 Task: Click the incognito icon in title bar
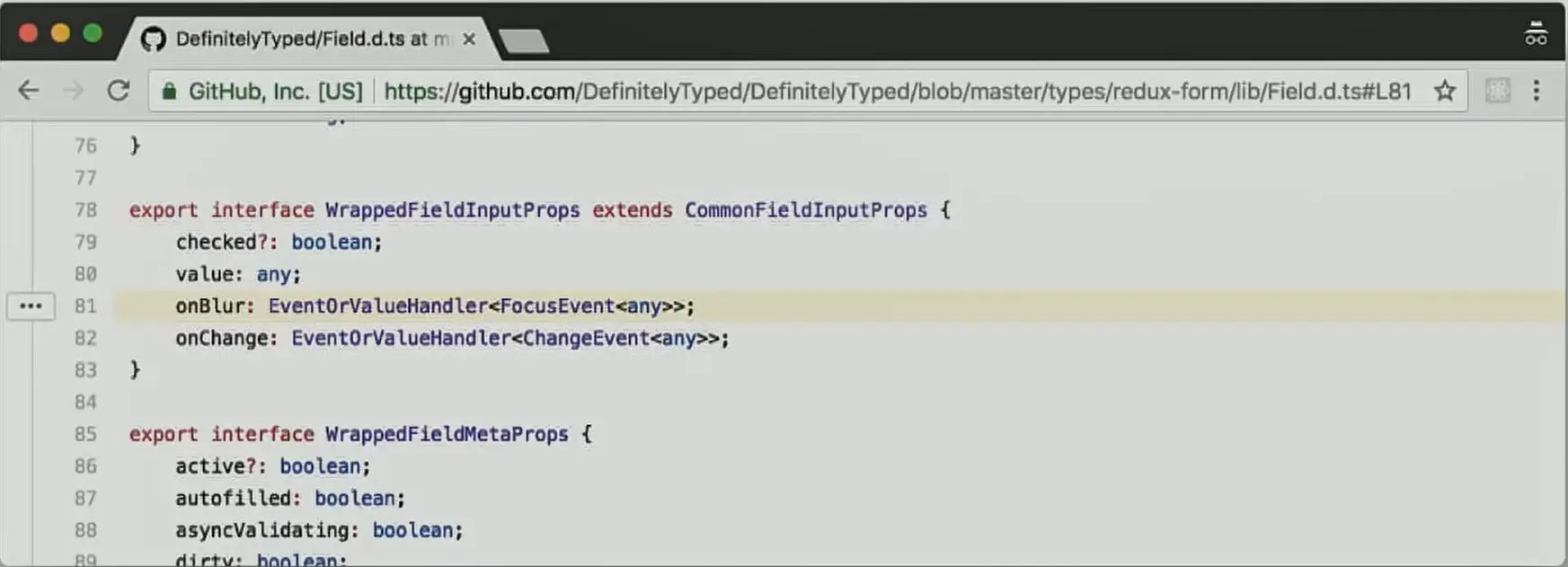point(1536,33)
